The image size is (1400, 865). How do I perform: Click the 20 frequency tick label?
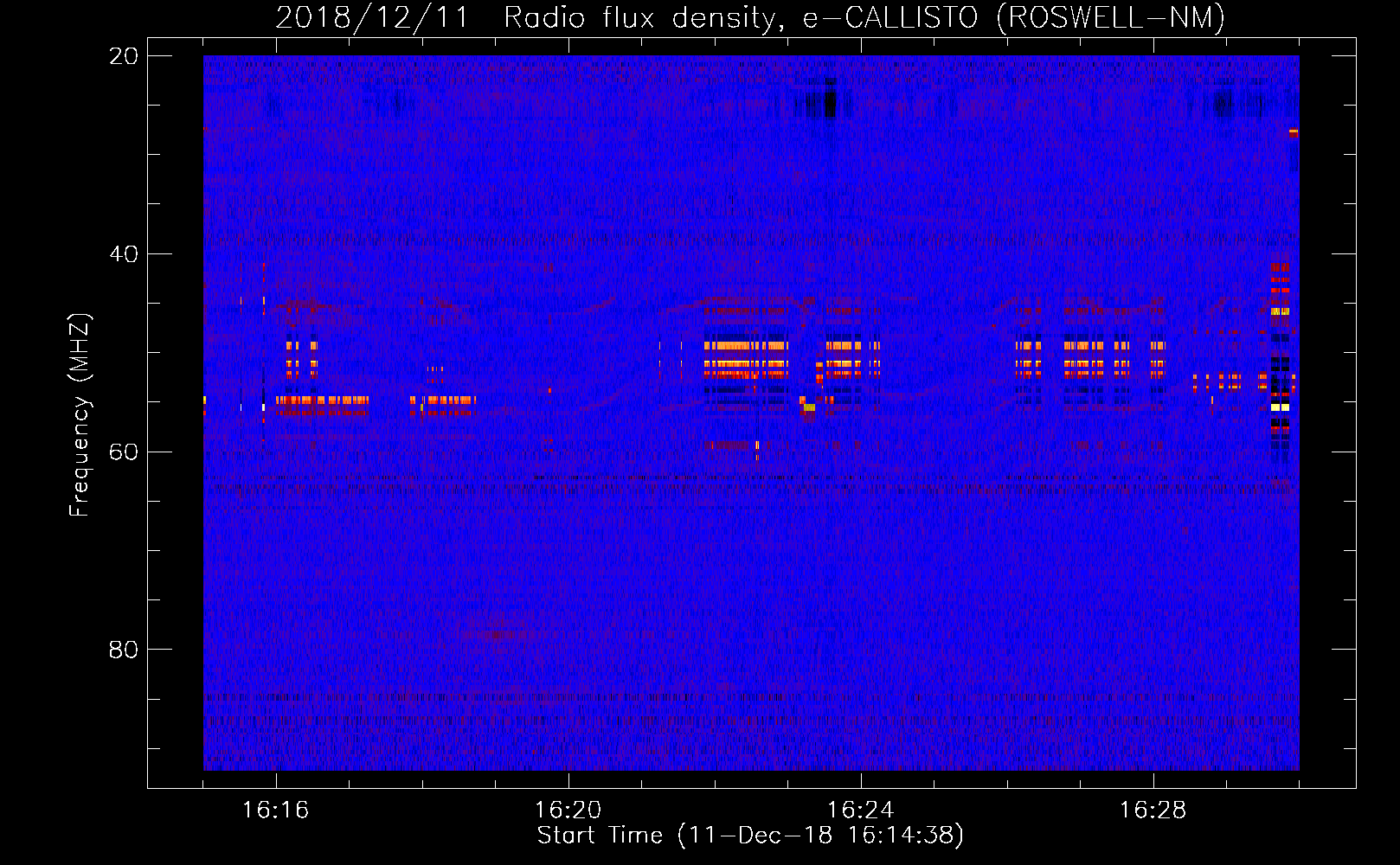point(124,56)
